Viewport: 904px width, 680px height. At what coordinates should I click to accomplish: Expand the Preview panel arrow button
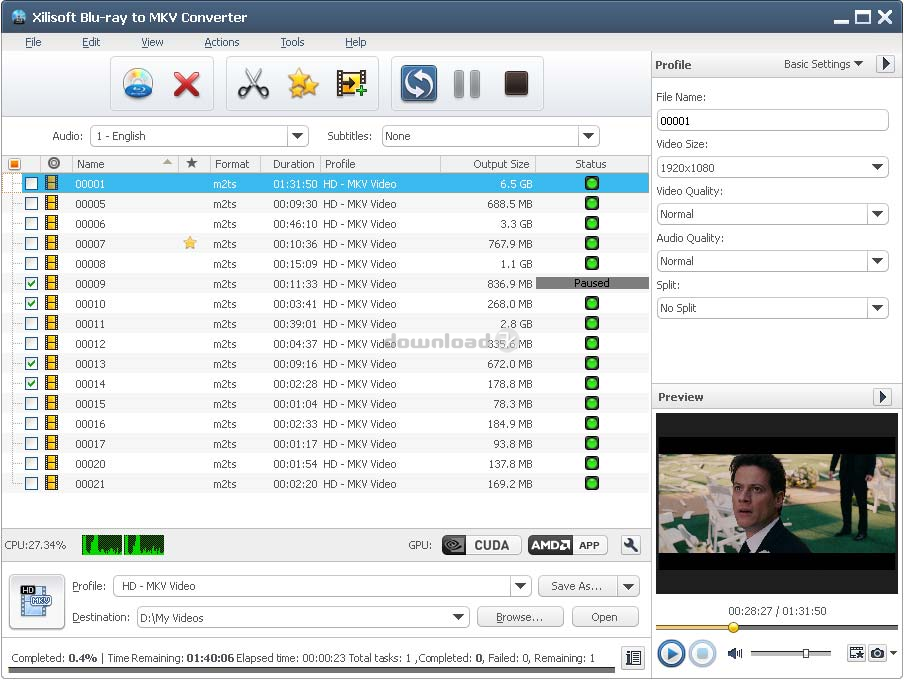pos(882,397)
